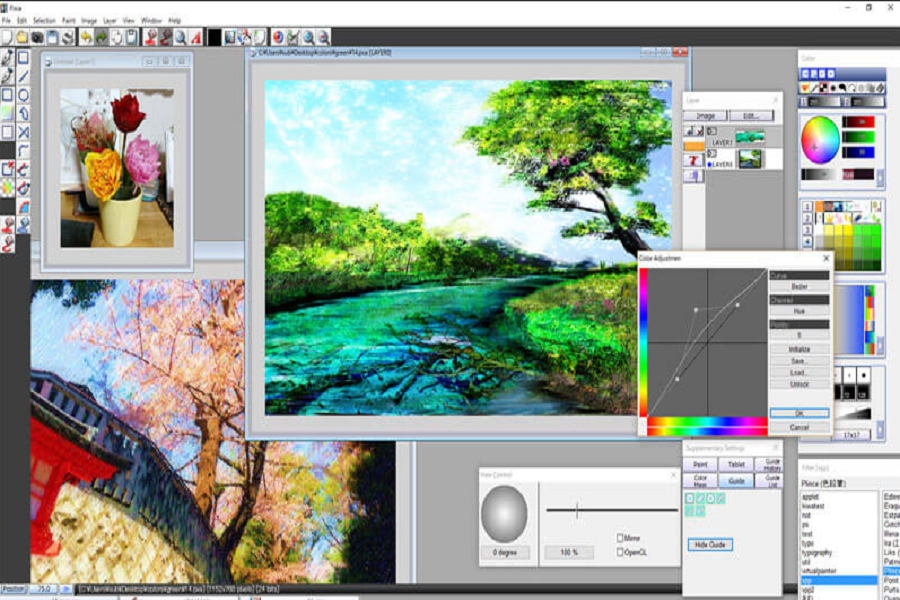The width and height of the screenshot is (900, 600).
Task: Adjust the blue channel slider
Action: point(858,152)
